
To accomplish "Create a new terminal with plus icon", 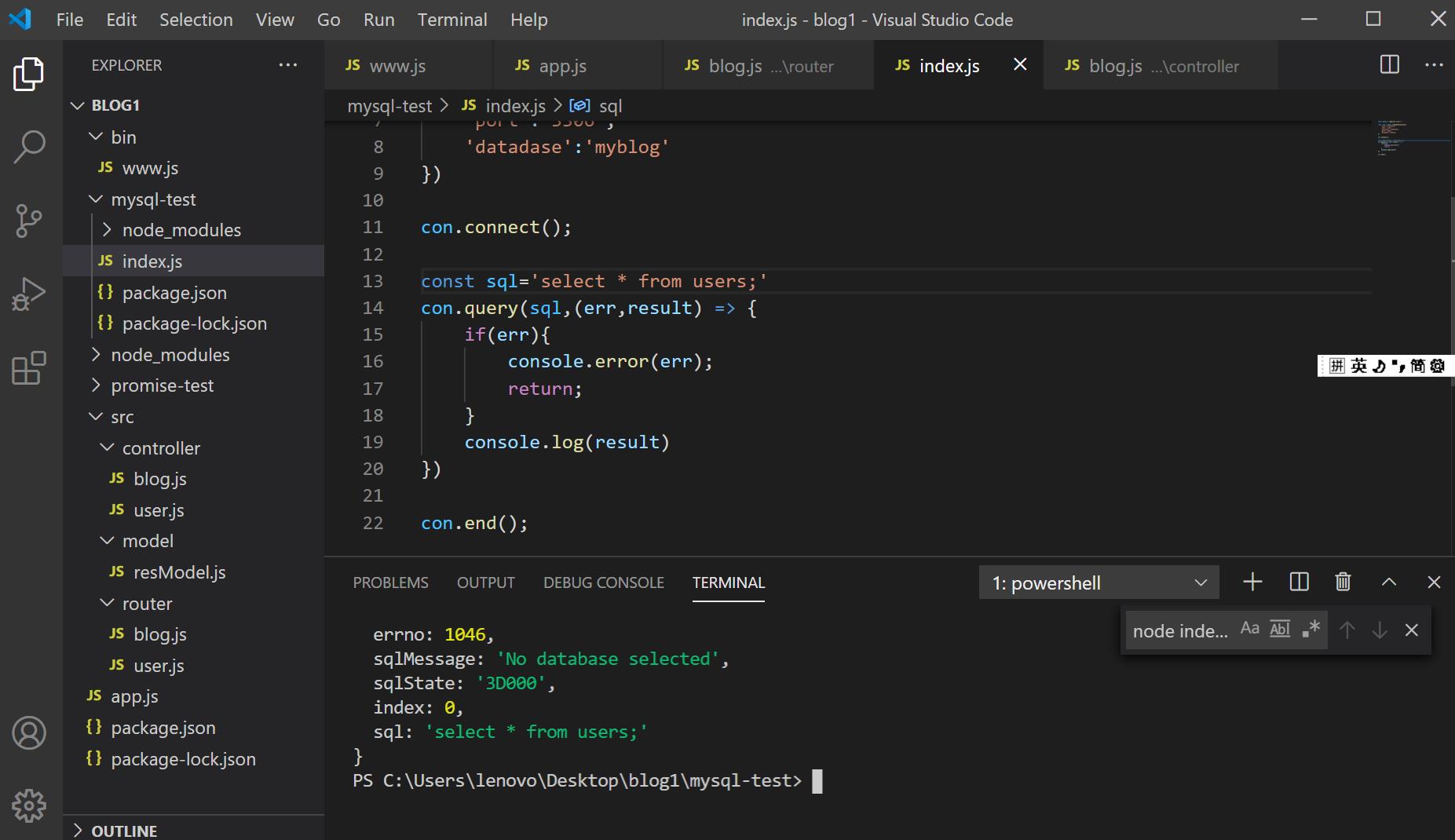I will (x=1252, y=582).
